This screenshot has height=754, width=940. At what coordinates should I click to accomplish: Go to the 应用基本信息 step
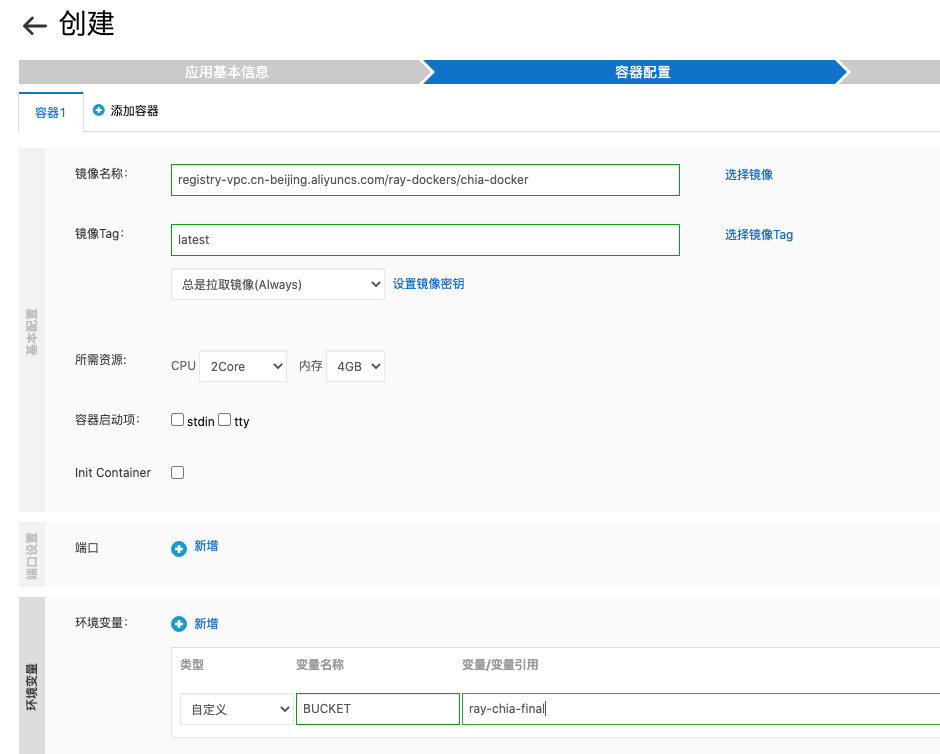click(x=226, y=72)
